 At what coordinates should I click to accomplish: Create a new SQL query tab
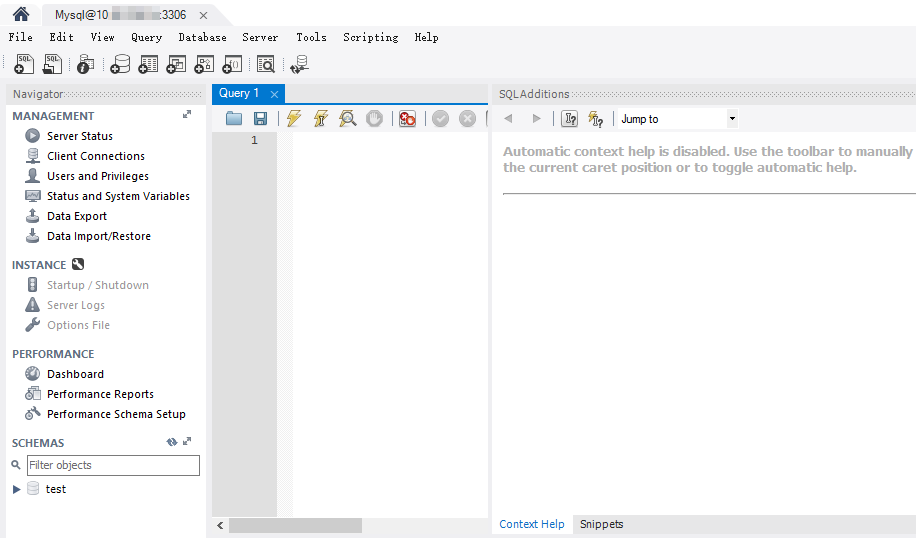tap(24, 64)
